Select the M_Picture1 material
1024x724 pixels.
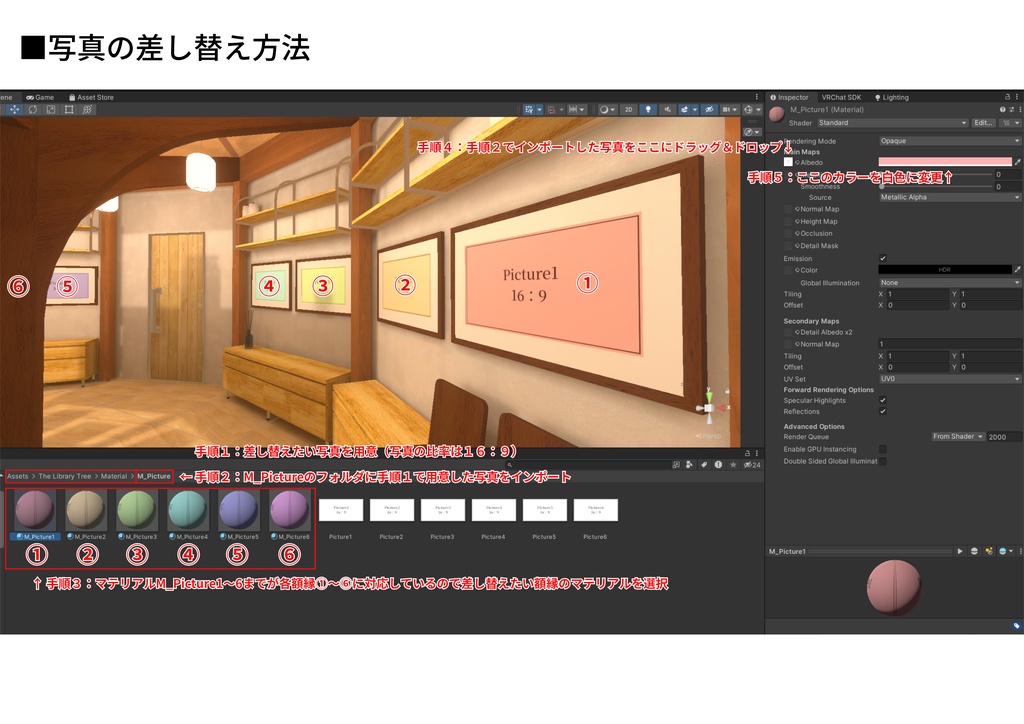pos(35,514)
